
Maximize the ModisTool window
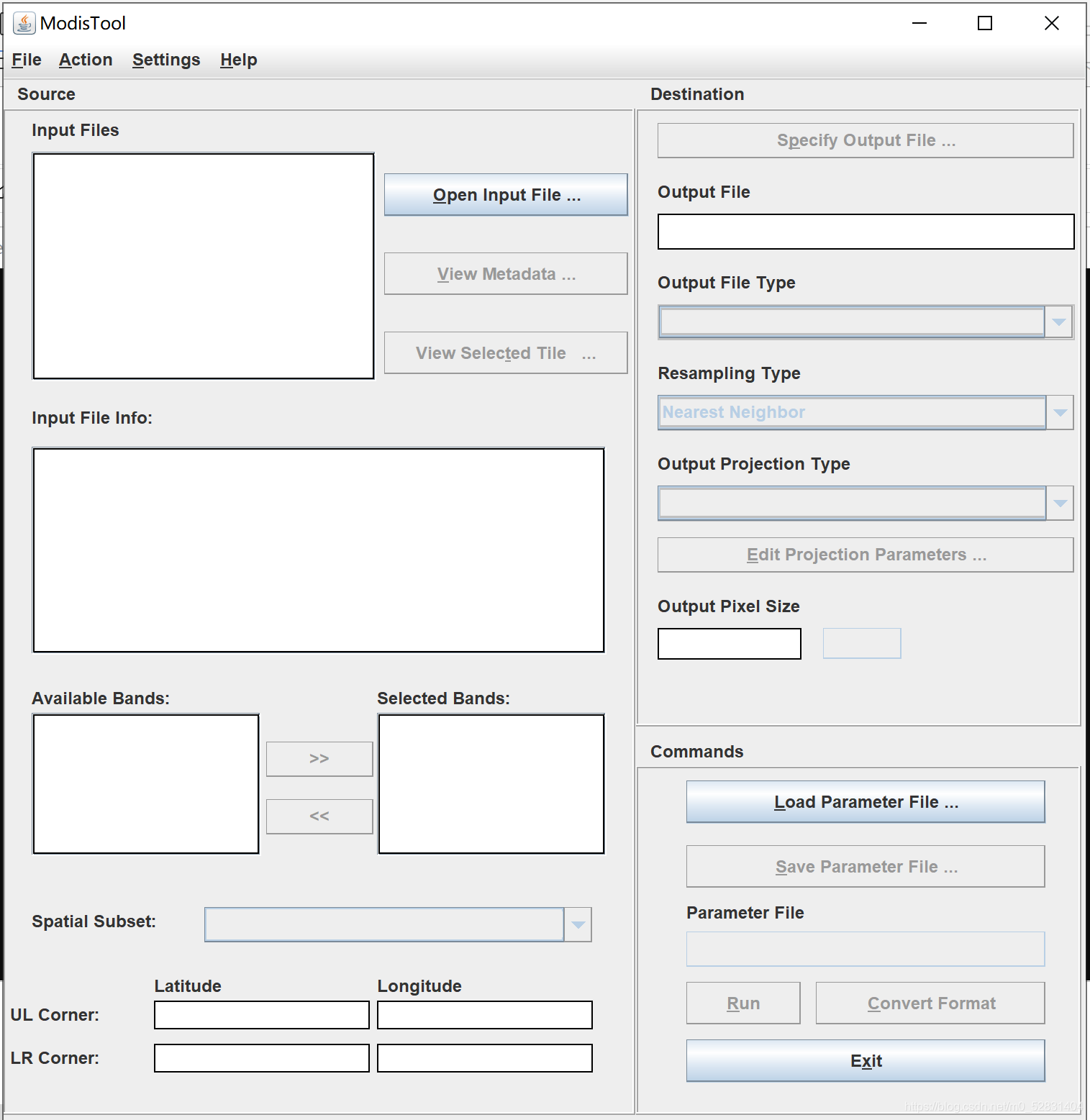click(x=985, y=23)
